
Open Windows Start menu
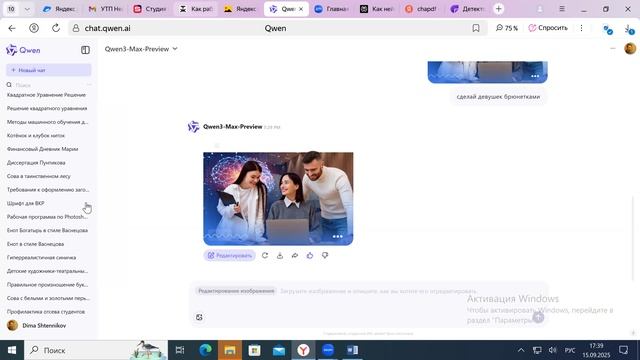click(x=12, y=350)
